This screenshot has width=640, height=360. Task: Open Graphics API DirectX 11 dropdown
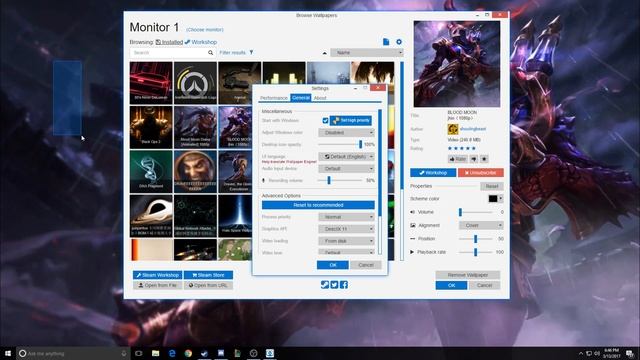click(x=346, y=229)
